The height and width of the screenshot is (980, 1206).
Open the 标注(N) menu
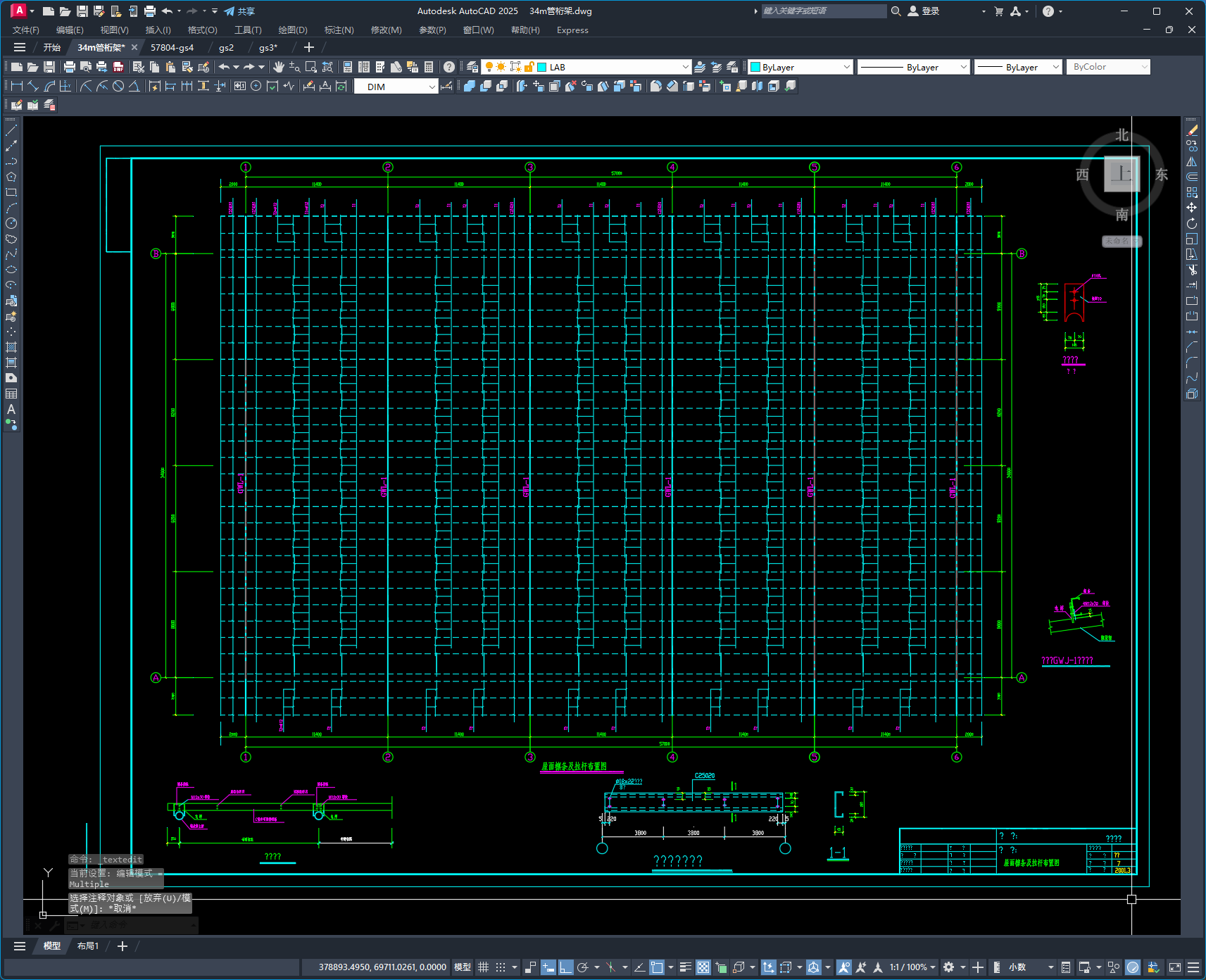[339, 30]
